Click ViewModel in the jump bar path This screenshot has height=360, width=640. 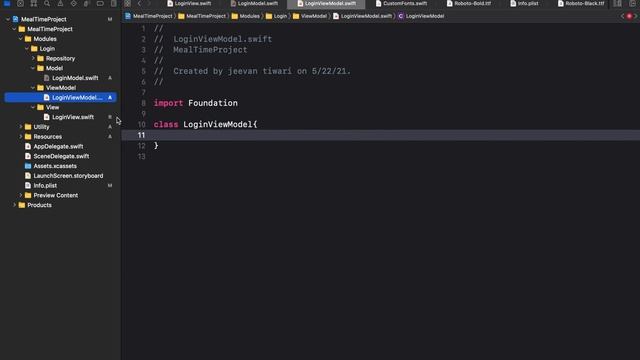pos(310,16)
